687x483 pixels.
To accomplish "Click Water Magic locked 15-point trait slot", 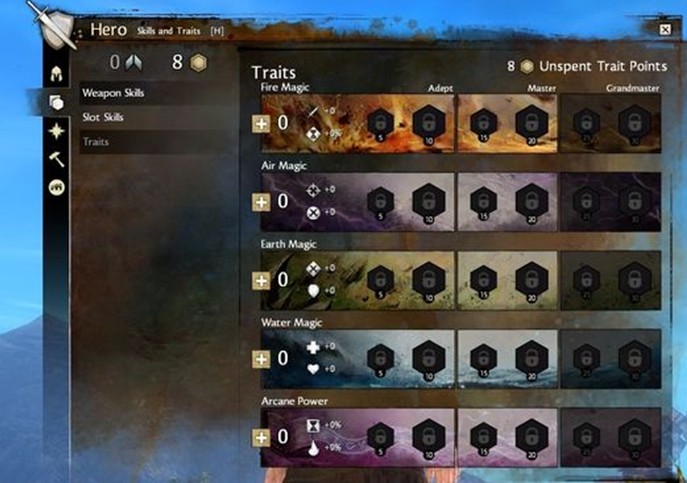I will click(483, 360).
